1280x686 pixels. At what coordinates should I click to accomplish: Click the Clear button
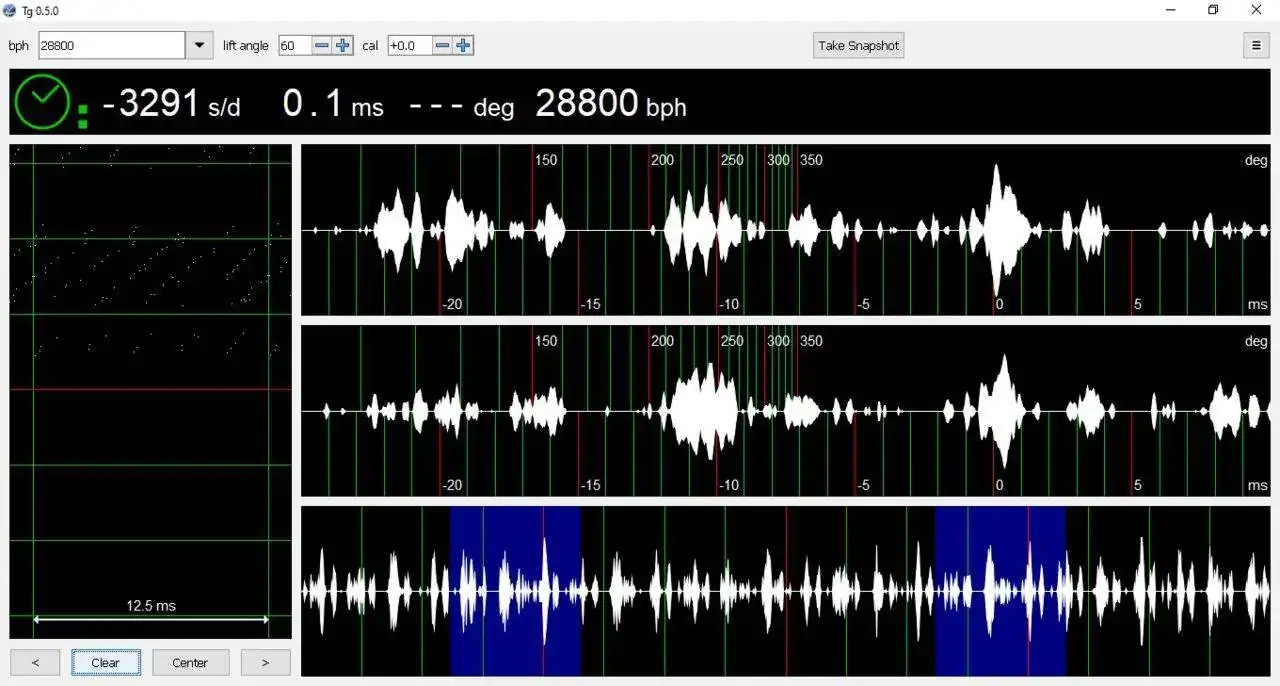click(x=105, y=662)
